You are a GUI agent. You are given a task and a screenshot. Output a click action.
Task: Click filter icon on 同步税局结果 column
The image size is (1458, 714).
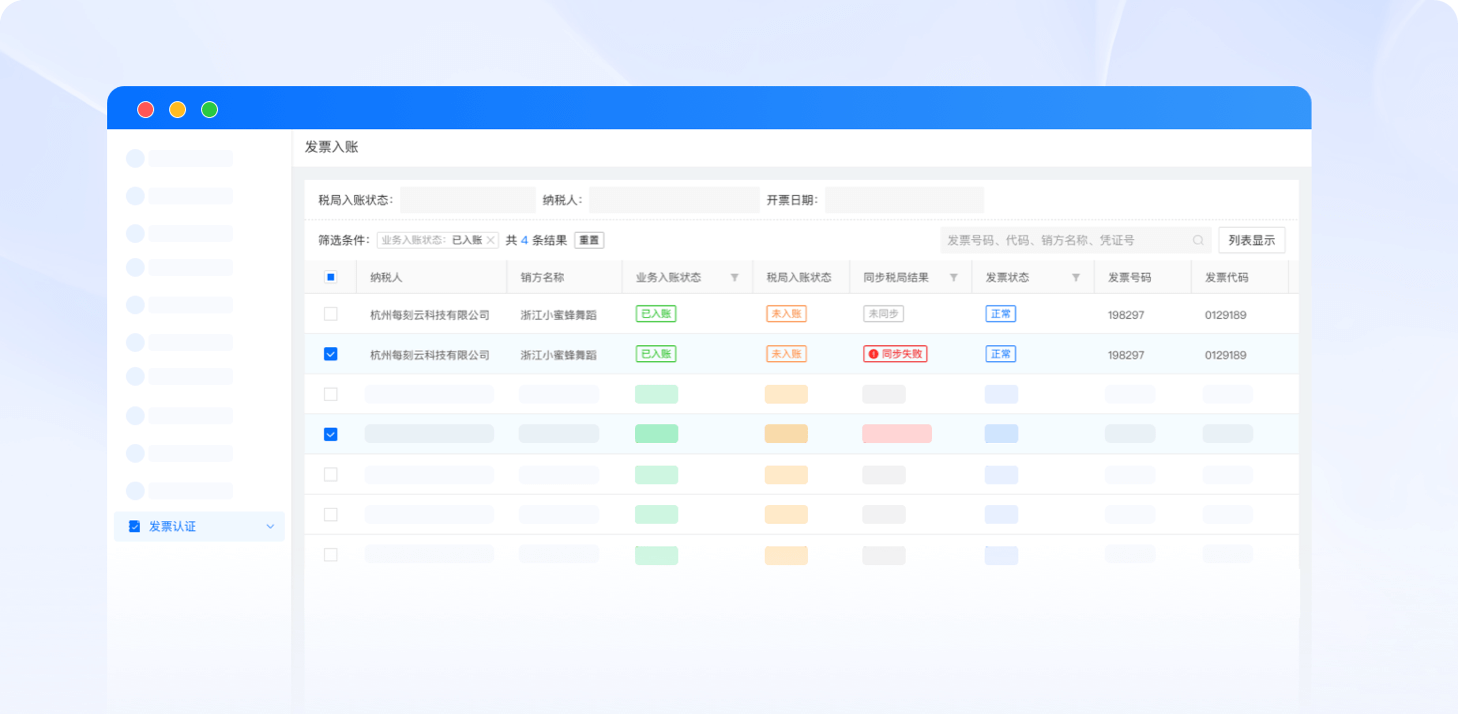point(953,278)
